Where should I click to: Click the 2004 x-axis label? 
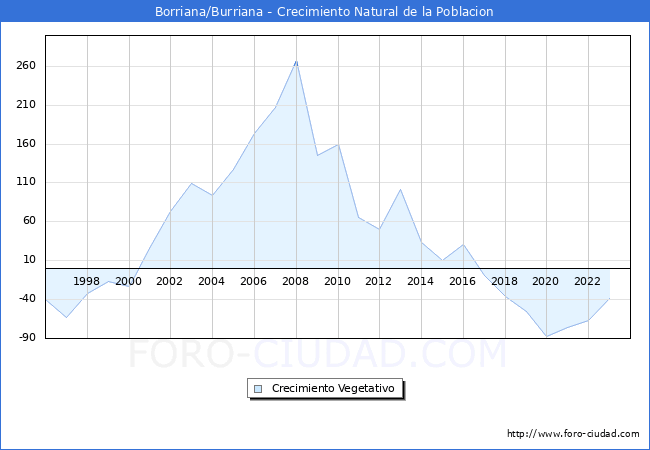(211, 281)
